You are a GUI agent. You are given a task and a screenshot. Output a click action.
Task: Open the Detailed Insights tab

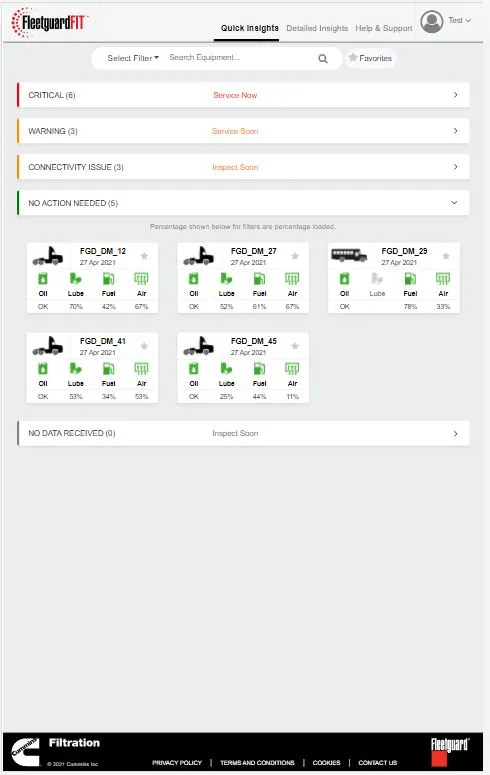[317, 28]
